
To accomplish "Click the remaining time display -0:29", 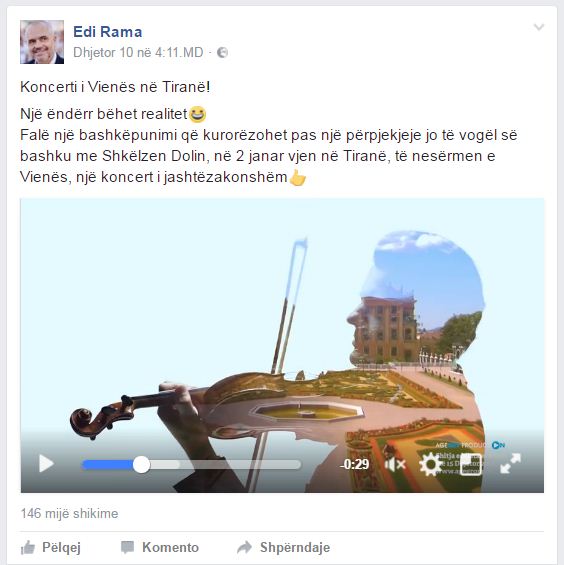I will (x=355, y=464).
